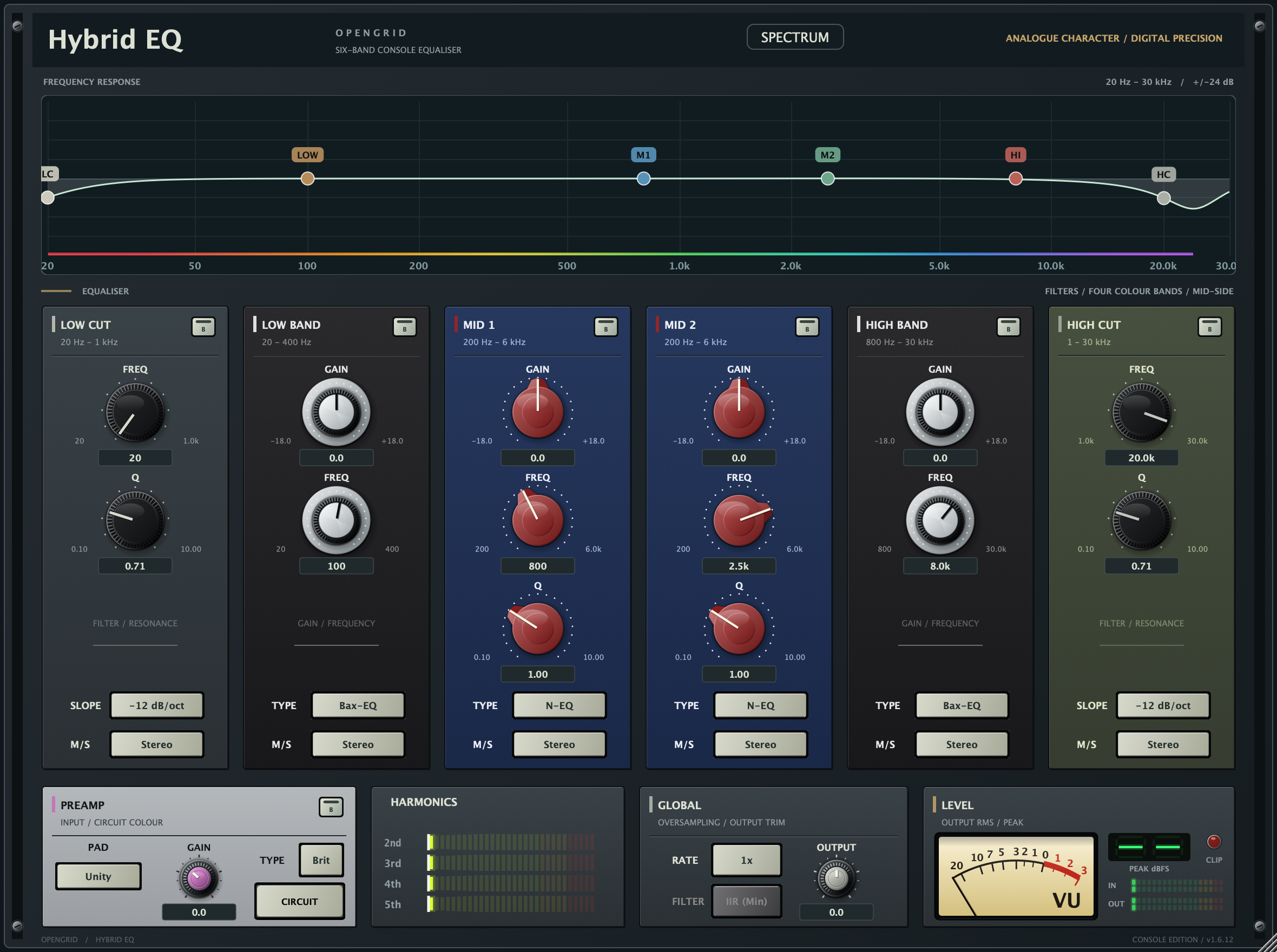
Task: Open High Cut SLOPE dropdown
Action: pyautogui.click(x=1163, y=705)
